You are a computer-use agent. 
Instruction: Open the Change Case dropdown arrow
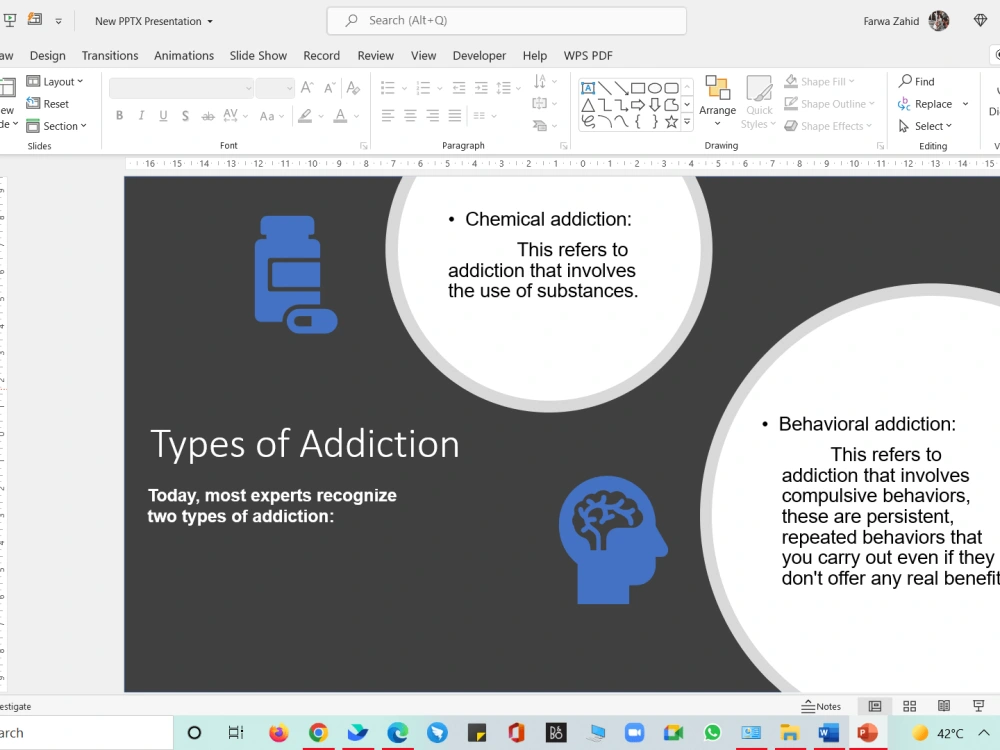click(x=281, y=116)
